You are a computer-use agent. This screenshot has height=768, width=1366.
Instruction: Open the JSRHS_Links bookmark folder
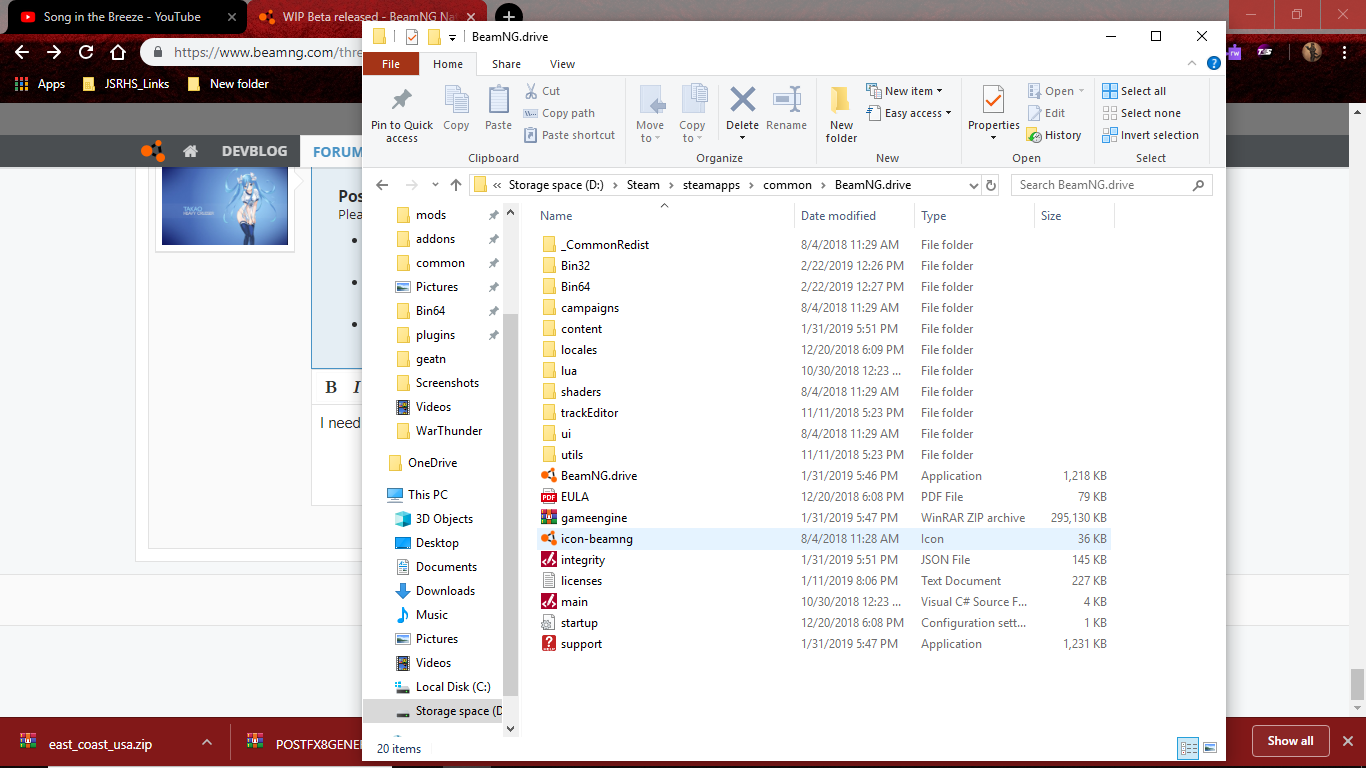(x=126, y=84)
